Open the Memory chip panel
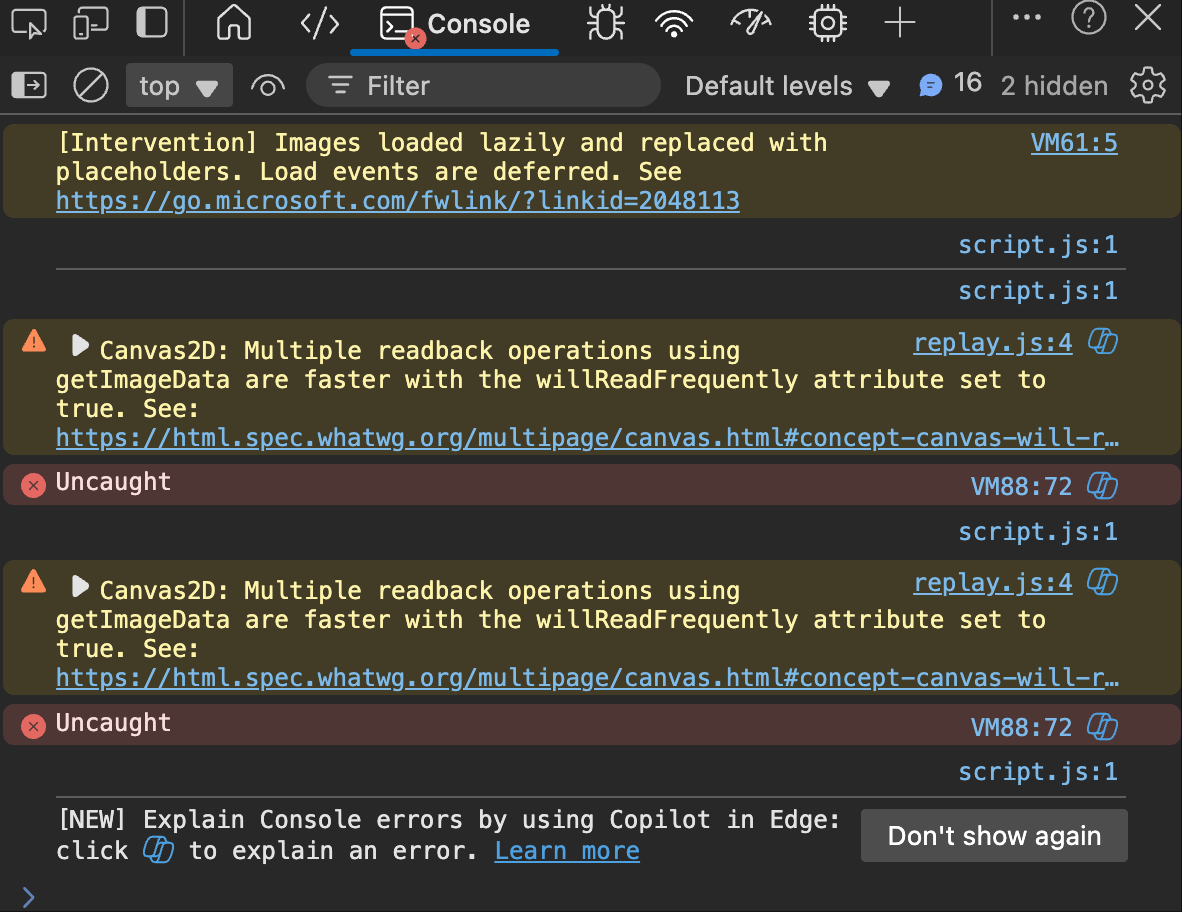Screen dimensions: 1182x912 (828, 24)
